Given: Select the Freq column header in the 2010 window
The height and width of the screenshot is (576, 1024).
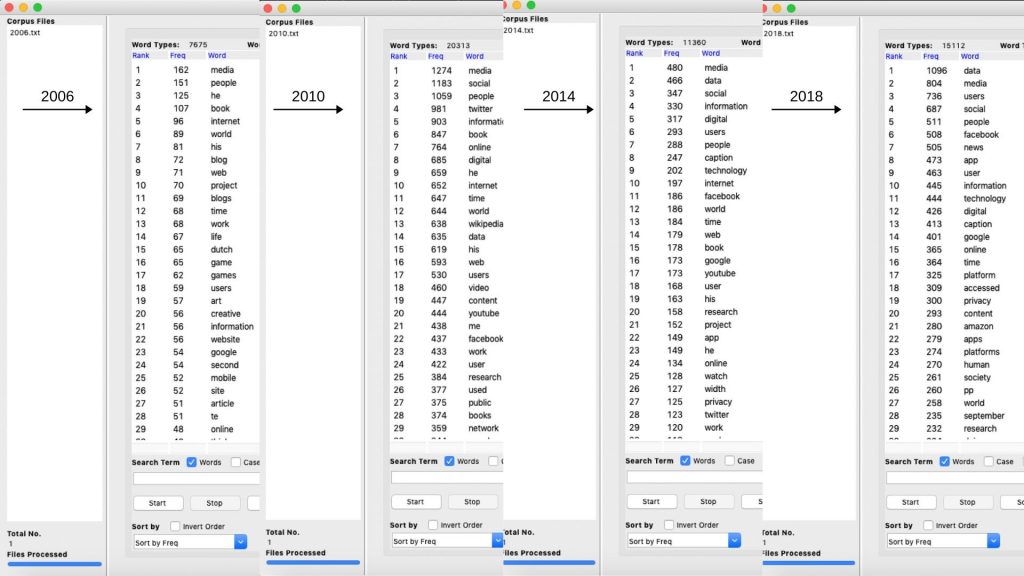Looking at the screenshot, I should pos(436,57).
